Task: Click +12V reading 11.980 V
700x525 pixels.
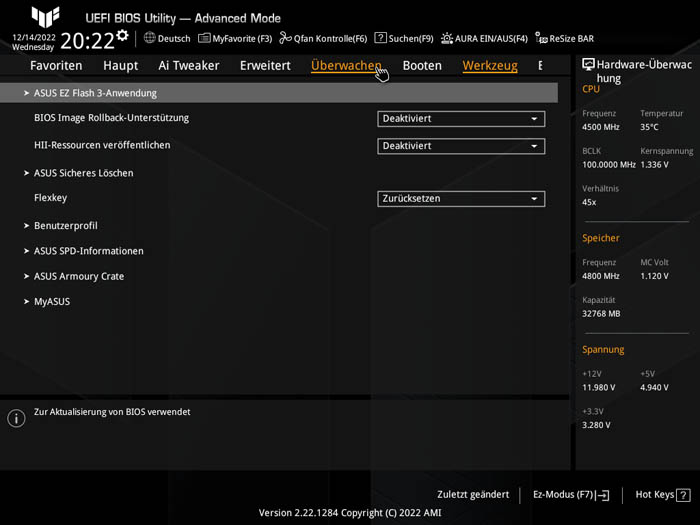Action: 598,388
